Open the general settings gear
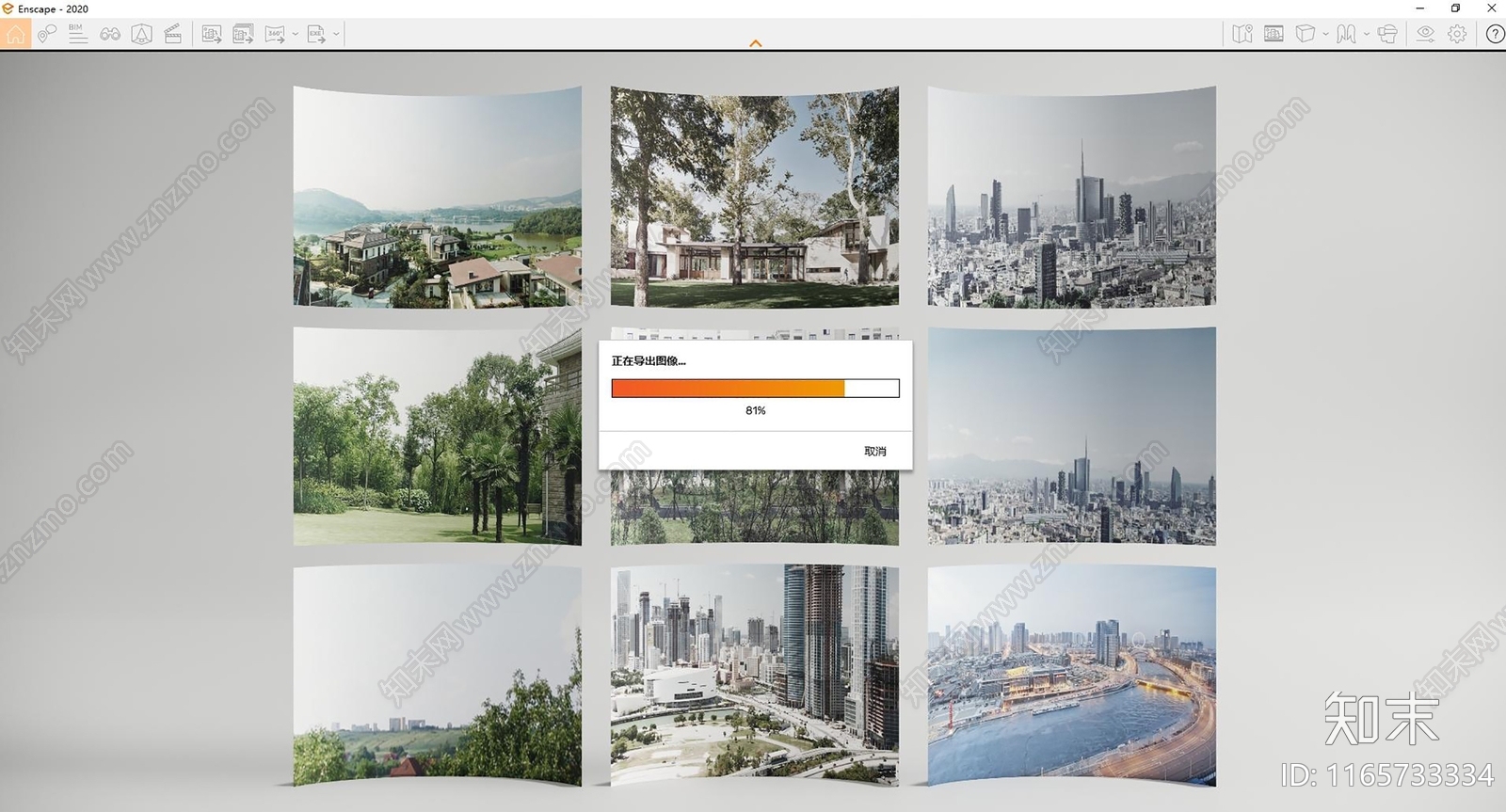Image resolution: width=1506 pixels, height=812 pixels. tap(1457, 34)
